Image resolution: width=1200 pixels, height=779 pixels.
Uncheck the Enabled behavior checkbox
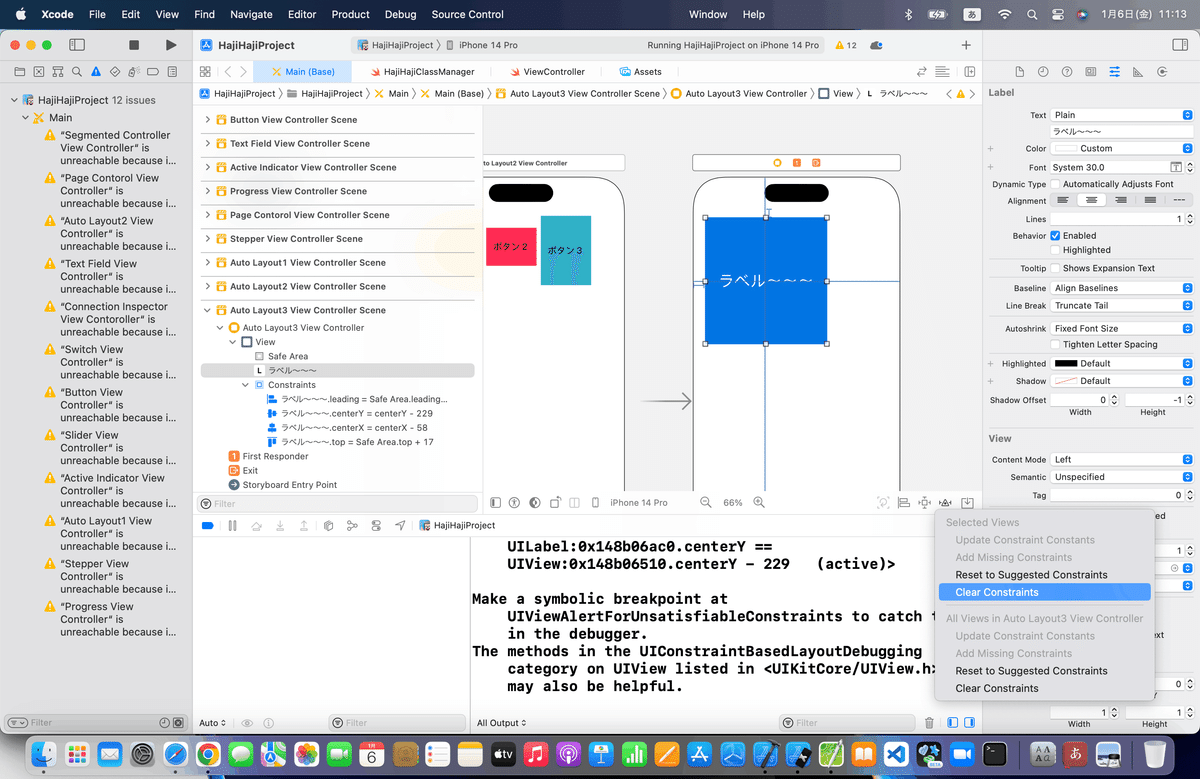point(1055,235)
